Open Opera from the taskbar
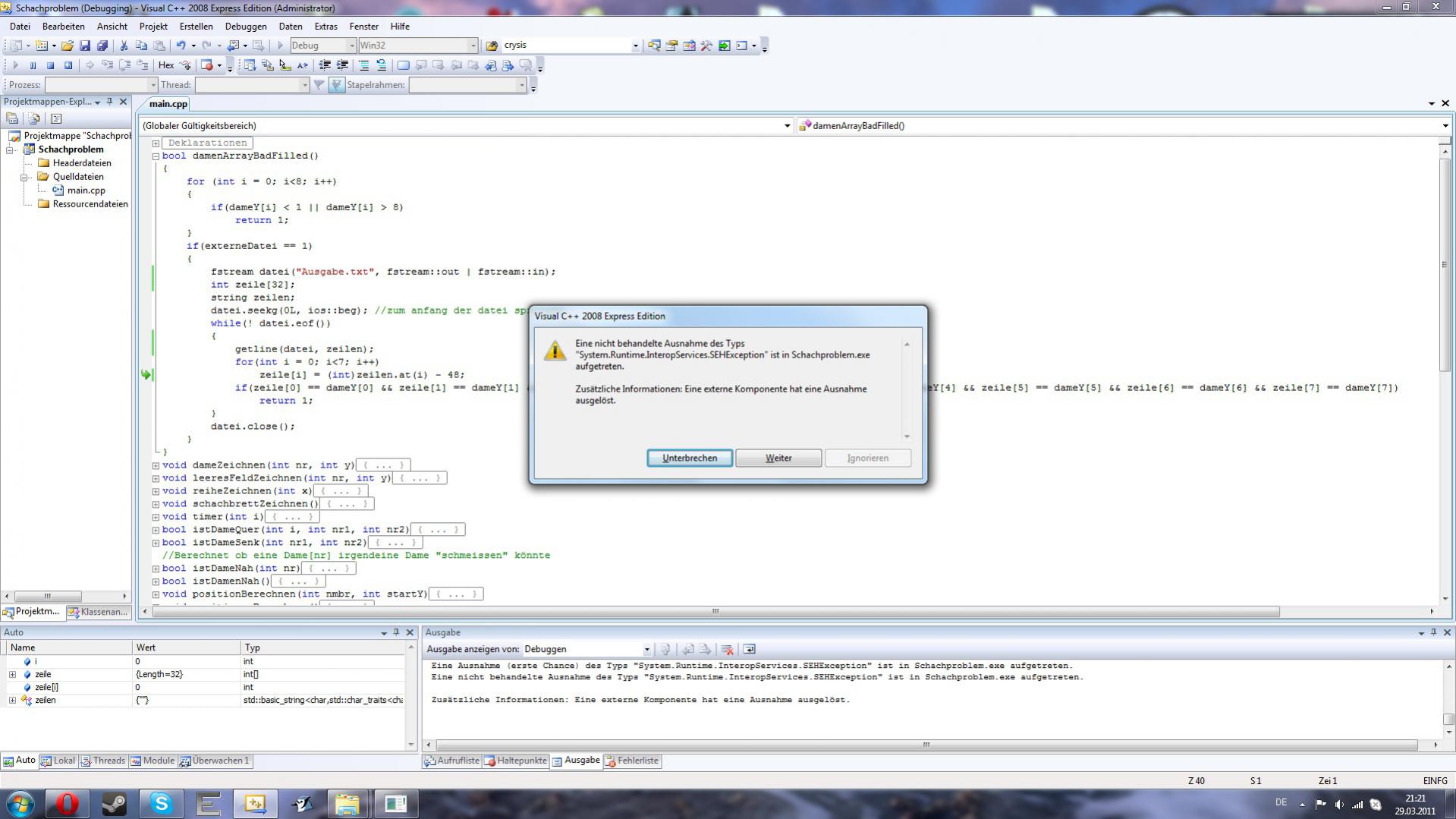1456x819 pixels. click(x=67, y=804)
